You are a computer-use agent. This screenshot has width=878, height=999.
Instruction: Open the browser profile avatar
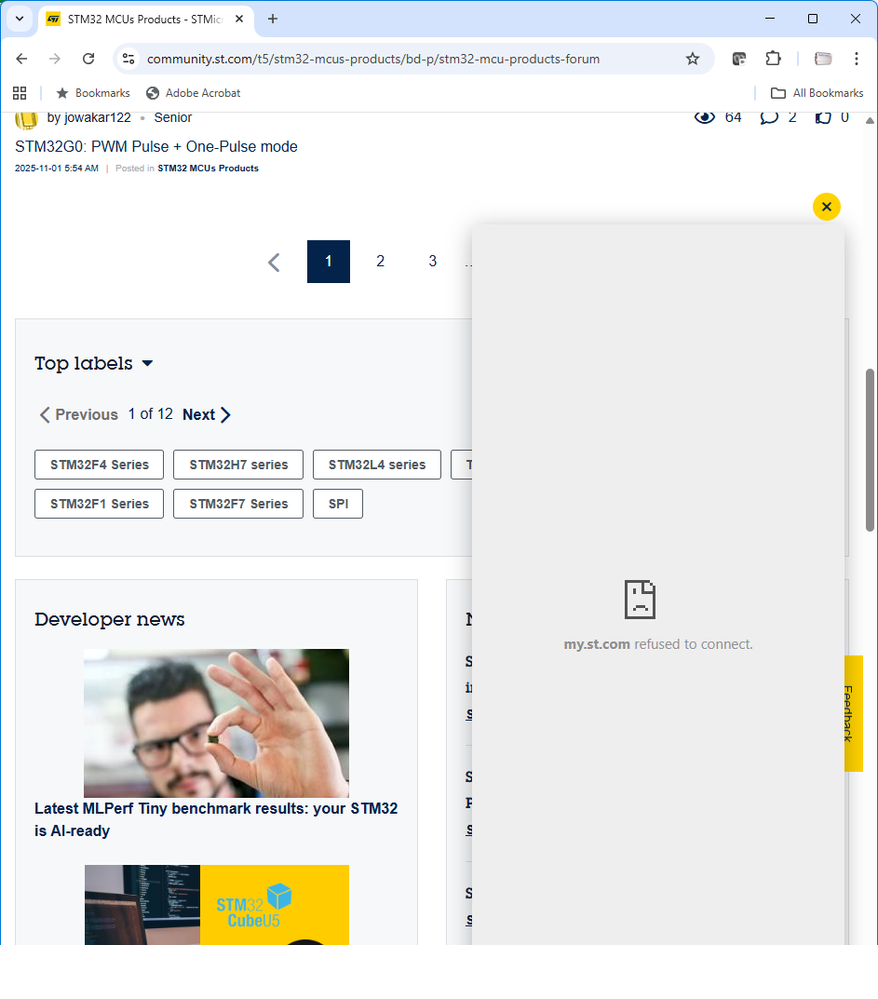[823, 59]
